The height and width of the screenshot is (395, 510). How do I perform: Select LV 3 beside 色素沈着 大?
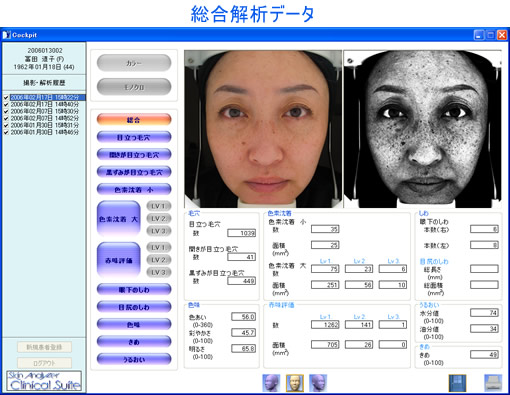coord(159,231)
